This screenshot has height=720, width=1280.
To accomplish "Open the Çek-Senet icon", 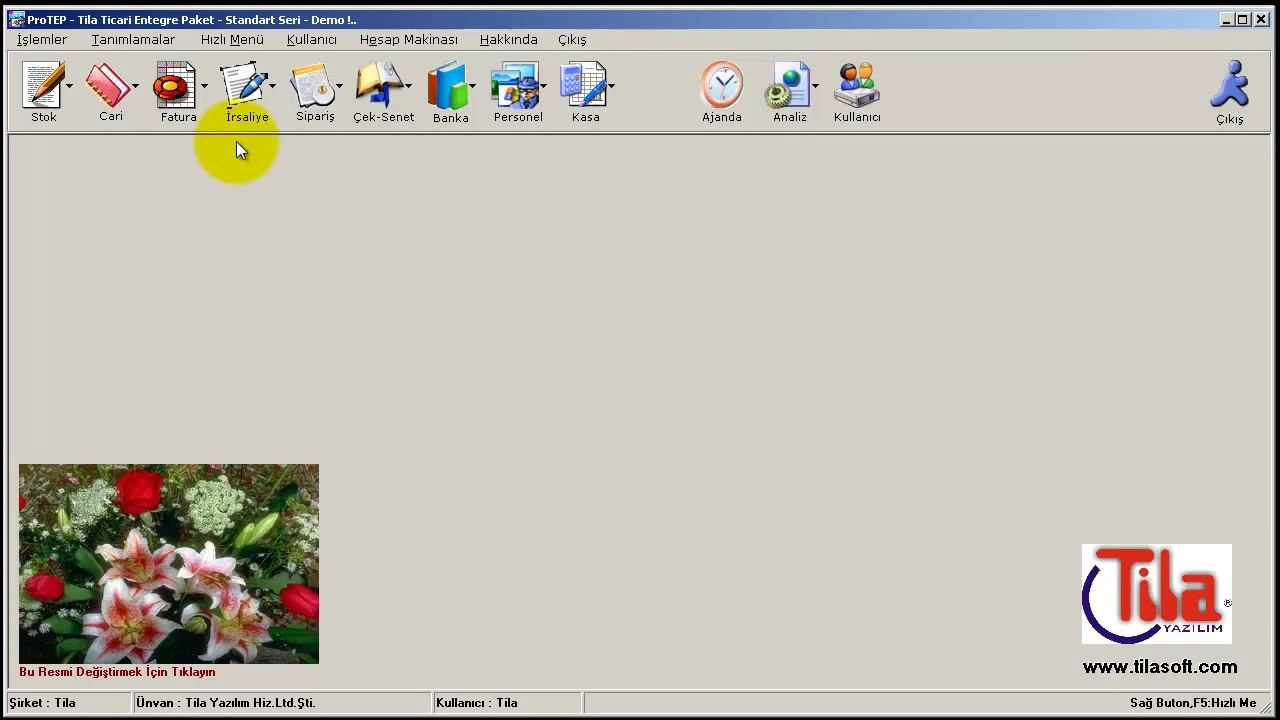I will [x=379, y=86].
